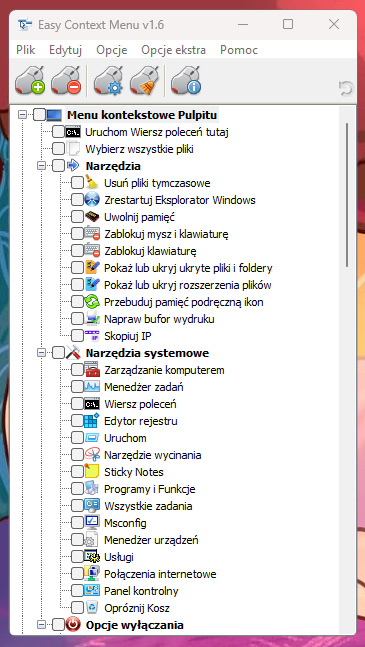
Task: Click the keyboard icon for Zablokuj klawiaturę
Action: (92, 251)
